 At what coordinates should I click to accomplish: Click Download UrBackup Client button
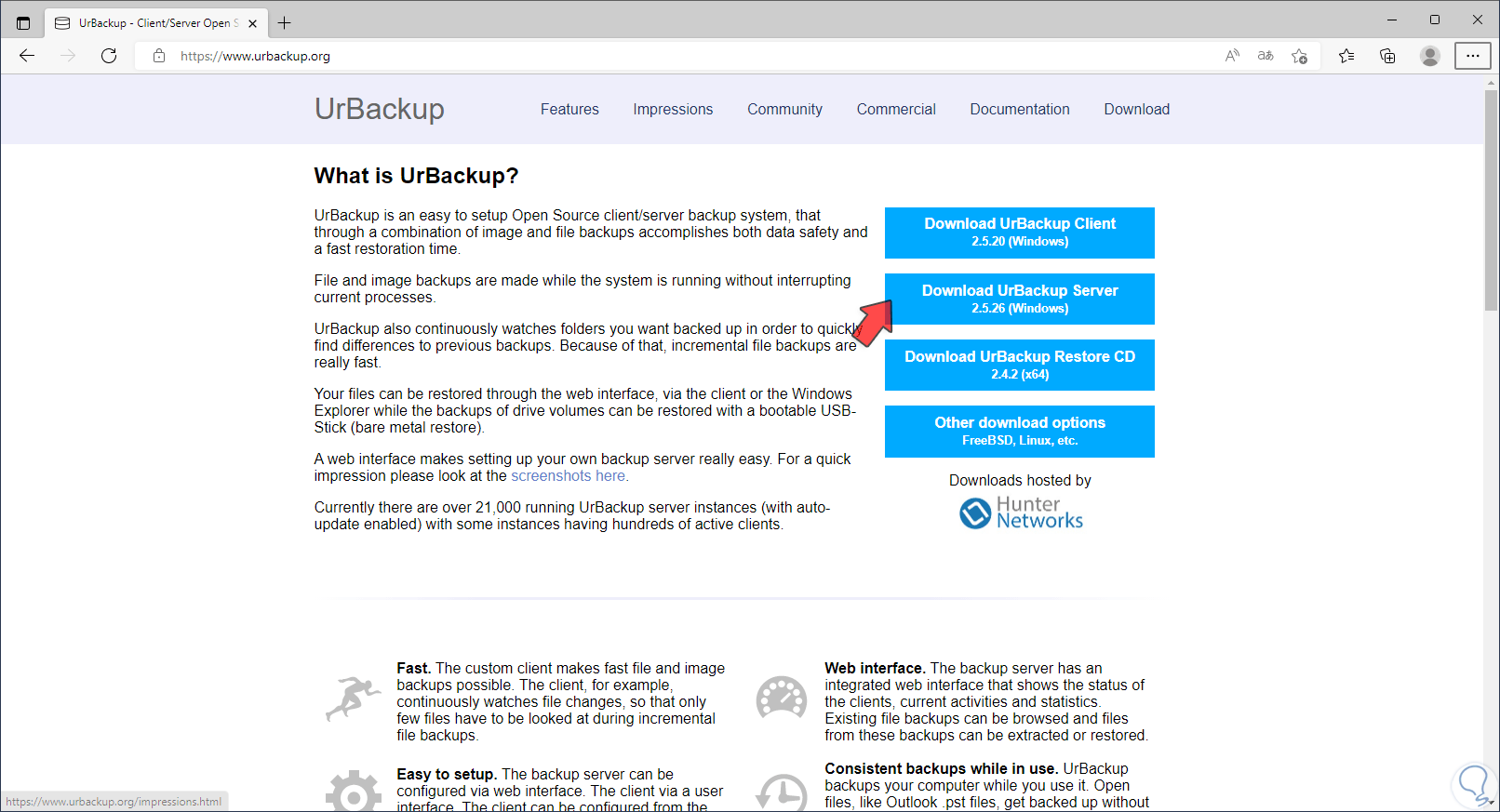tap(1020, 233)
